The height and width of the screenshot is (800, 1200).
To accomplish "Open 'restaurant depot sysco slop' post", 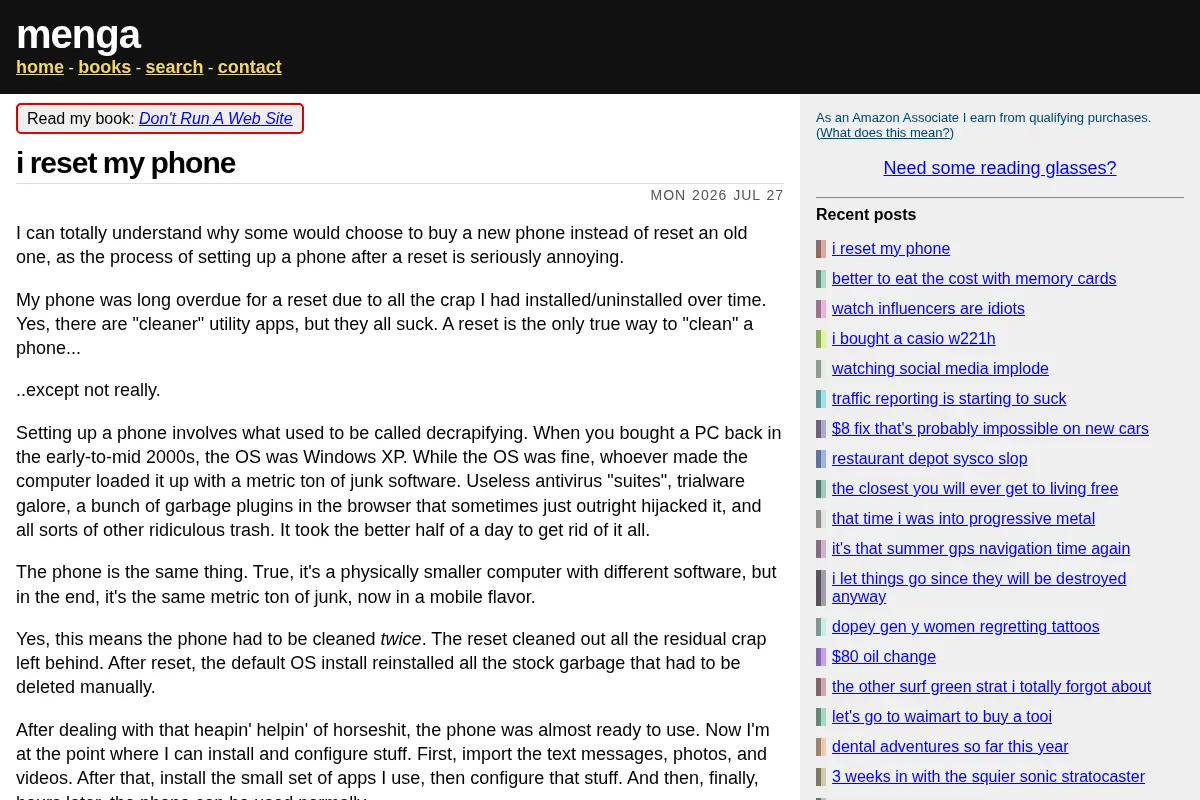I will click(930, 459).
